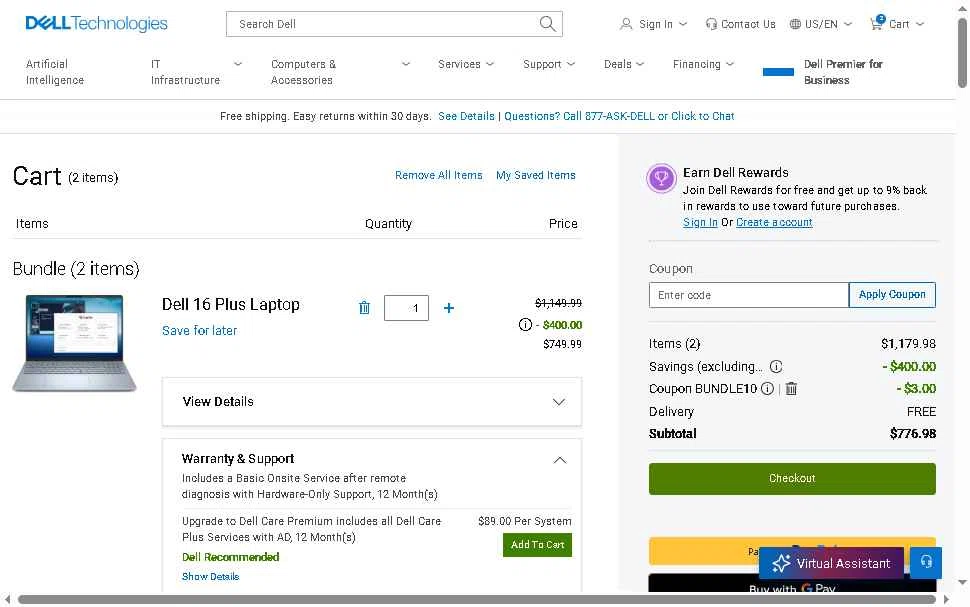
Task: Click the coupon Enter code field
Action: point(749,295)
